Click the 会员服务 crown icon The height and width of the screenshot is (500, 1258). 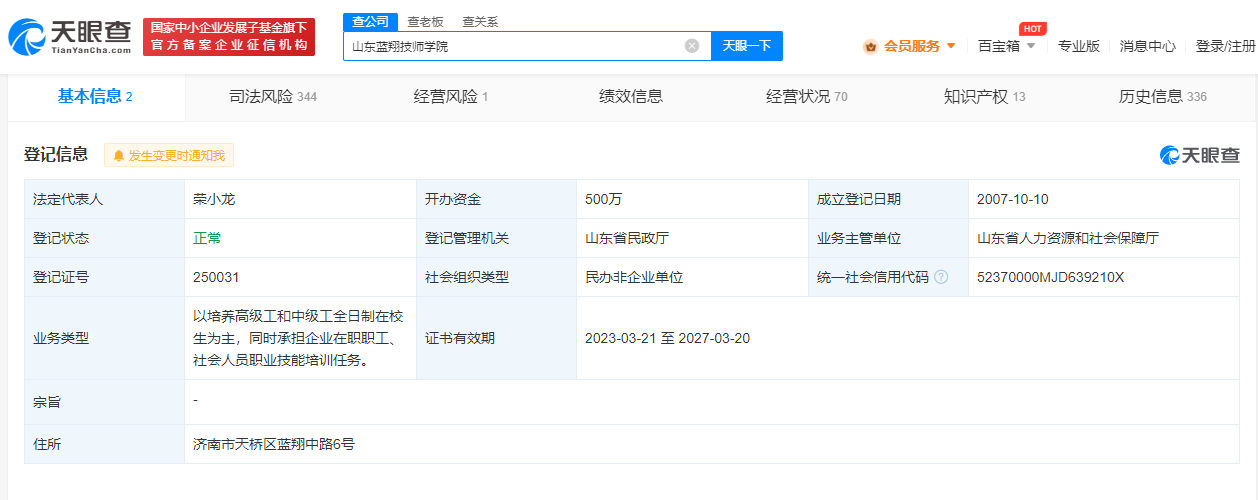click(870, 46)
